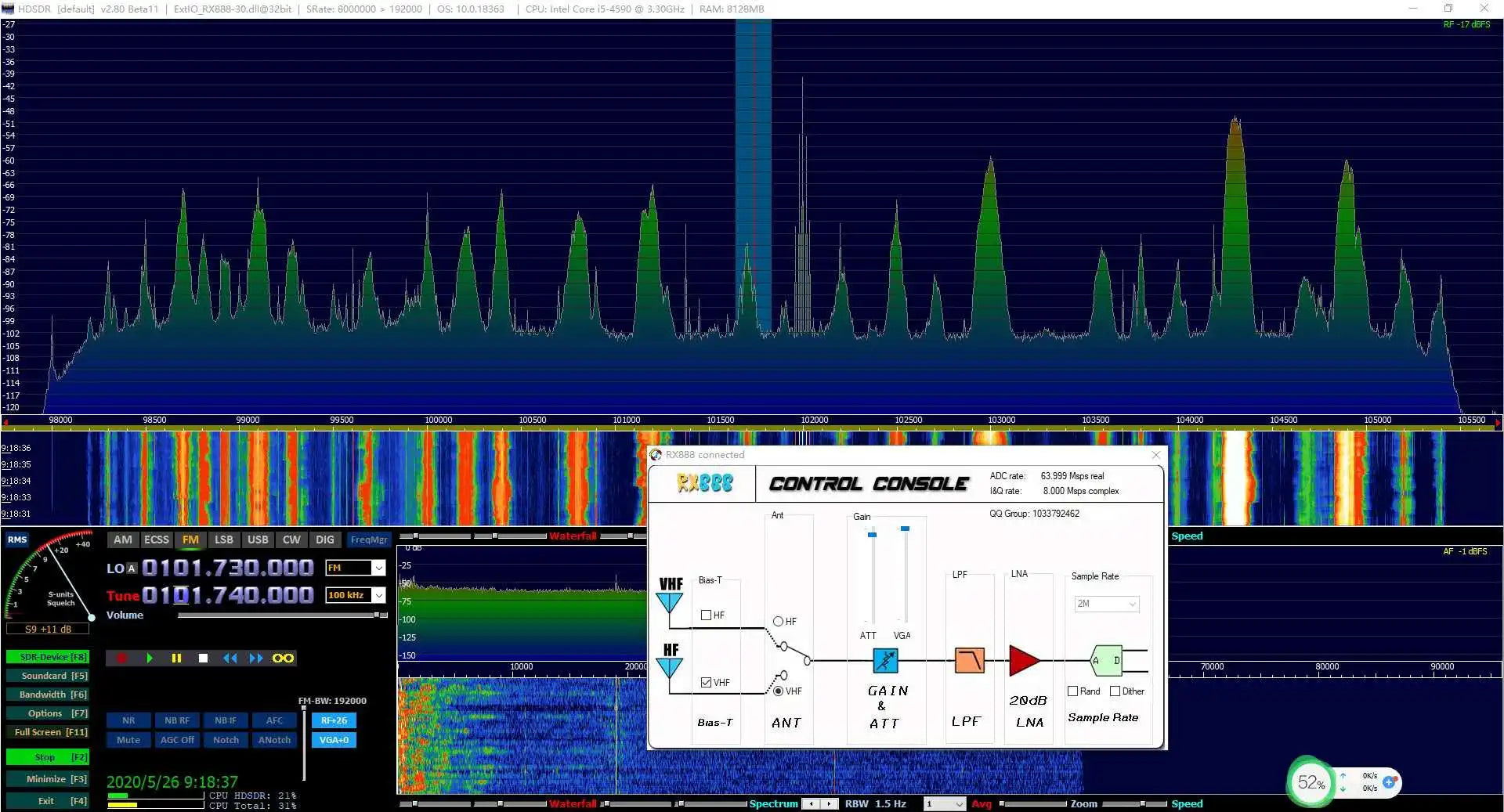
Task: Click the green play button
Action: point(149,659)
